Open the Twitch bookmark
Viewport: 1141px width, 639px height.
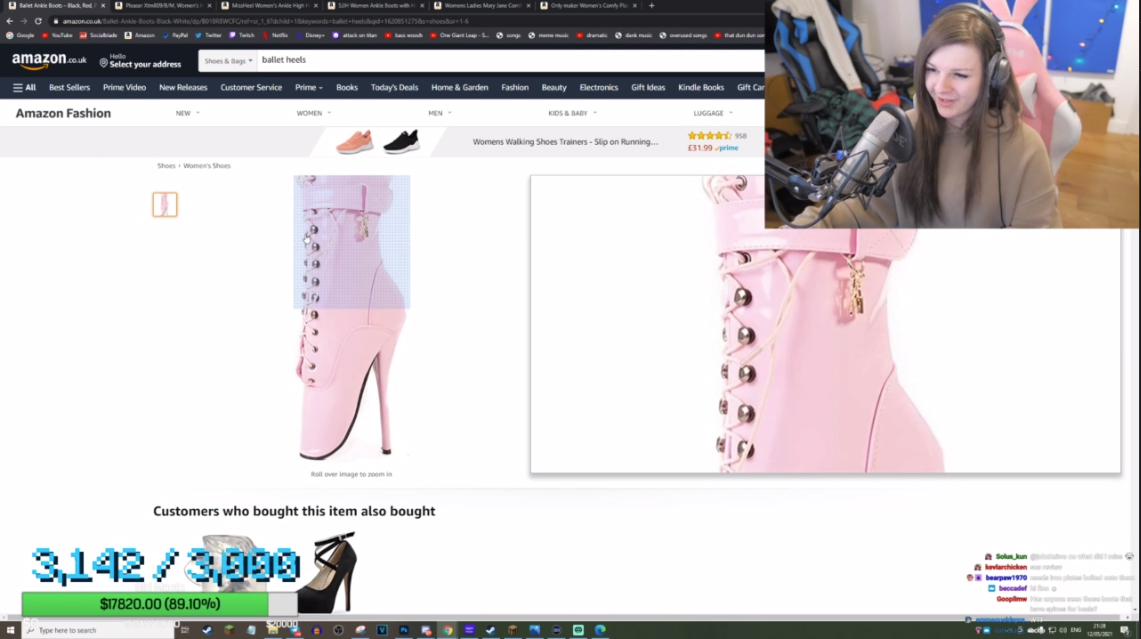pos(242,35)
